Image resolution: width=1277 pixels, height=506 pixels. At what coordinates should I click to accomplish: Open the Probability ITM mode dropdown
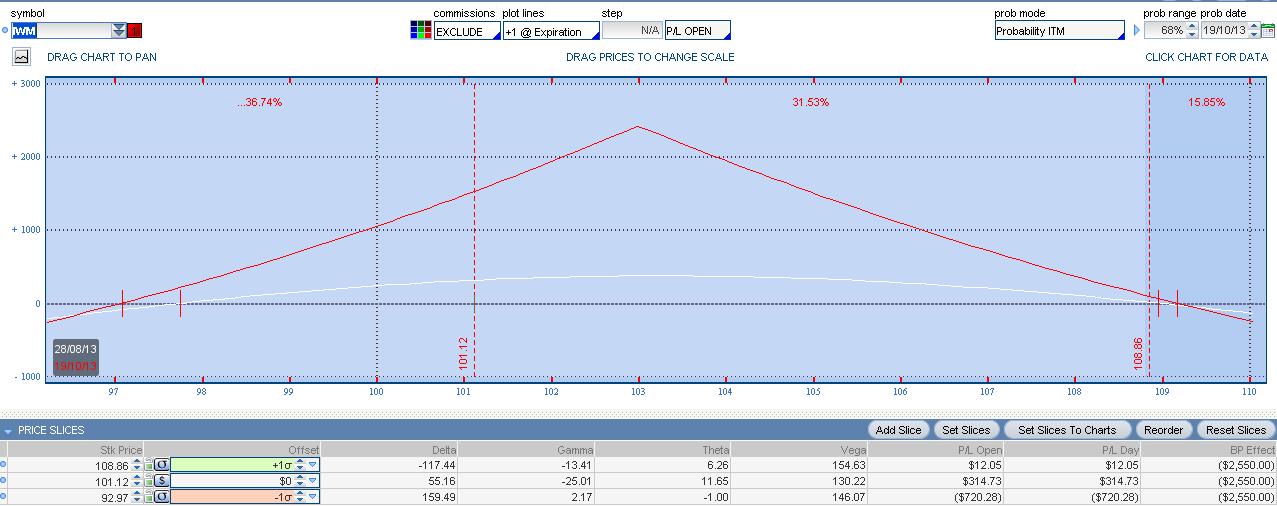[x=1059, y=31]
